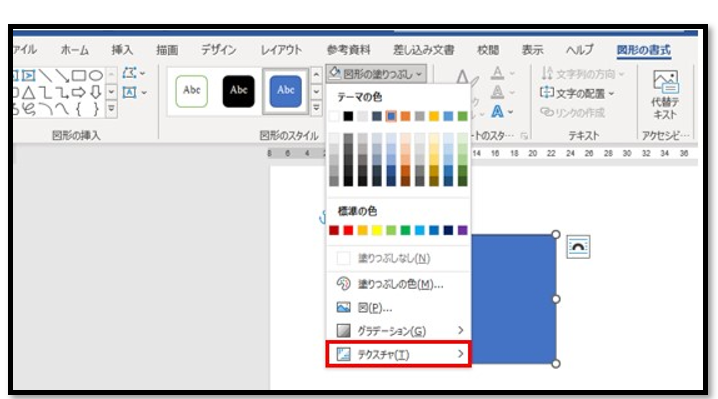Viewport: 718px width, 399px height.
Task: Open the 描画 tab
Action: point(167,49)
